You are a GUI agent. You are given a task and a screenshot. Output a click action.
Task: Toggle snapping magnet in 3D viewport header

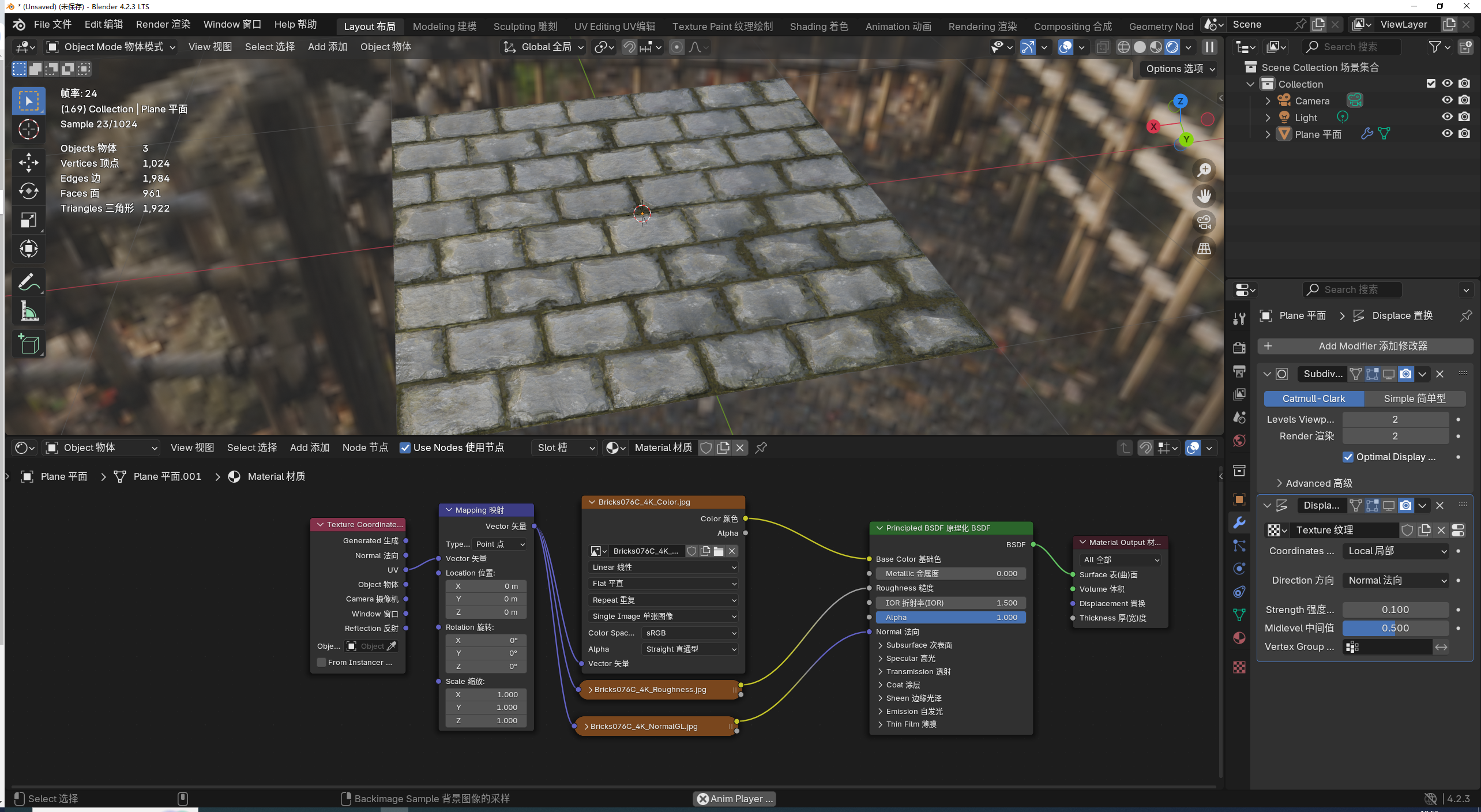[629, 47]
